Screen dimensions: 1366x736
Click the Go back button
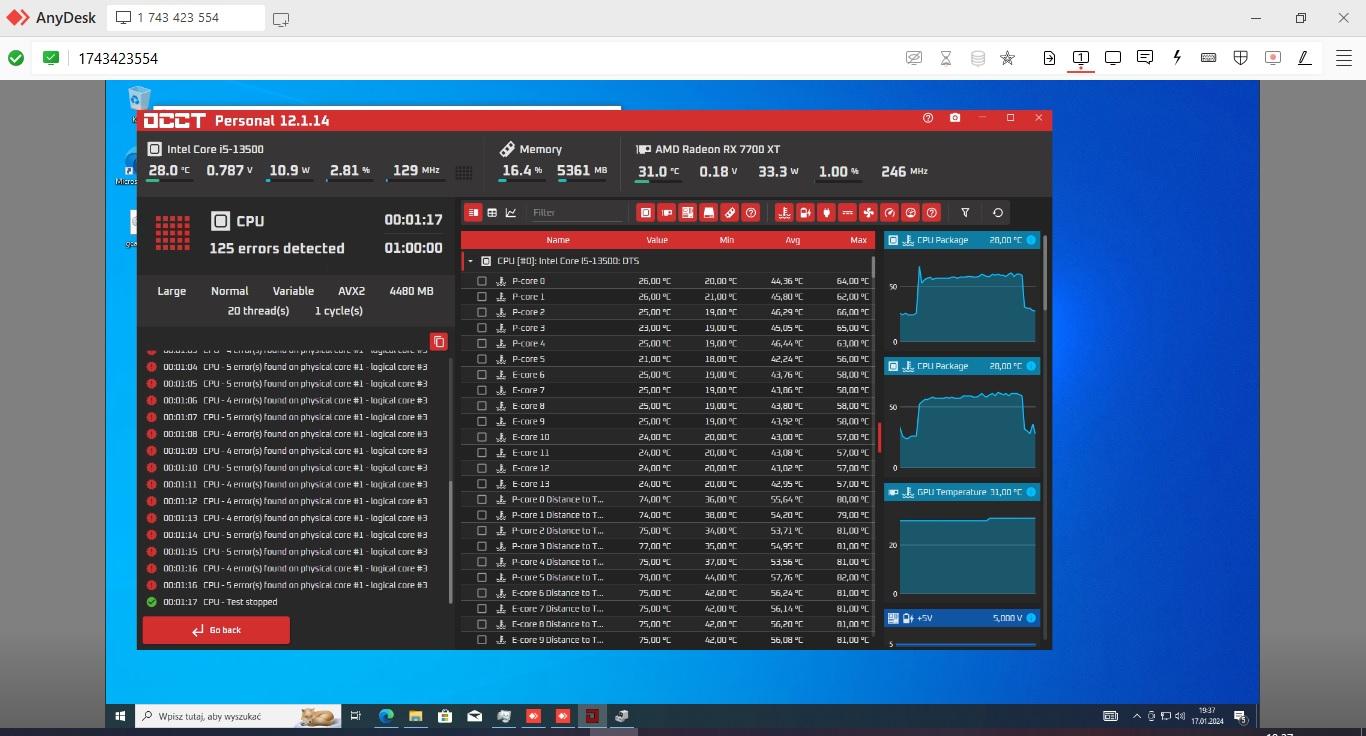click(x=216, y=630)
